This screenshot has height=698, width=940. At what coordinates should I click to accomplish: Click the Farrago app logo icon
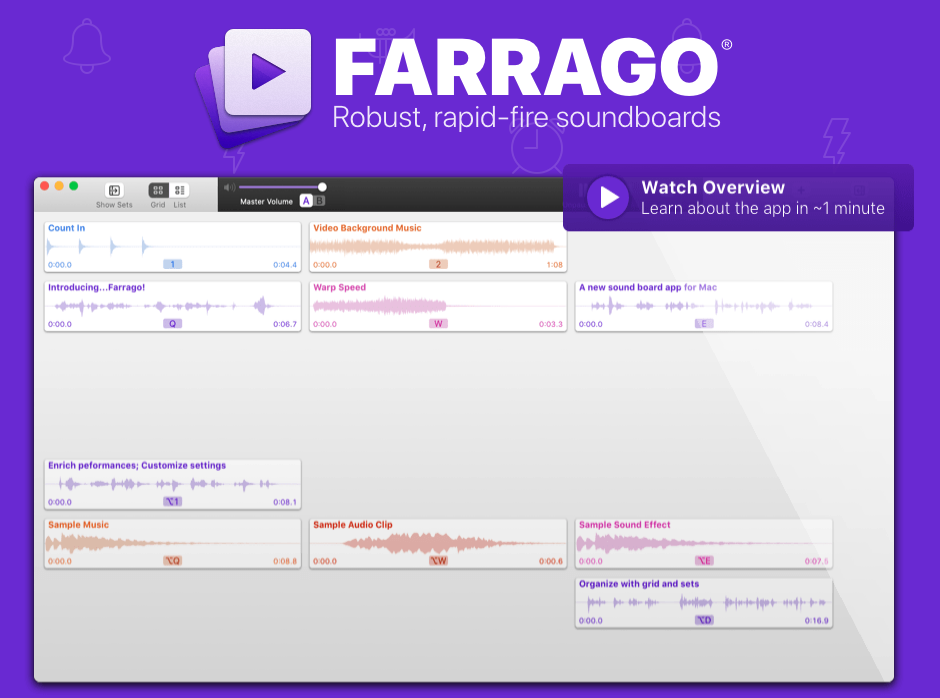pos(255,87)
